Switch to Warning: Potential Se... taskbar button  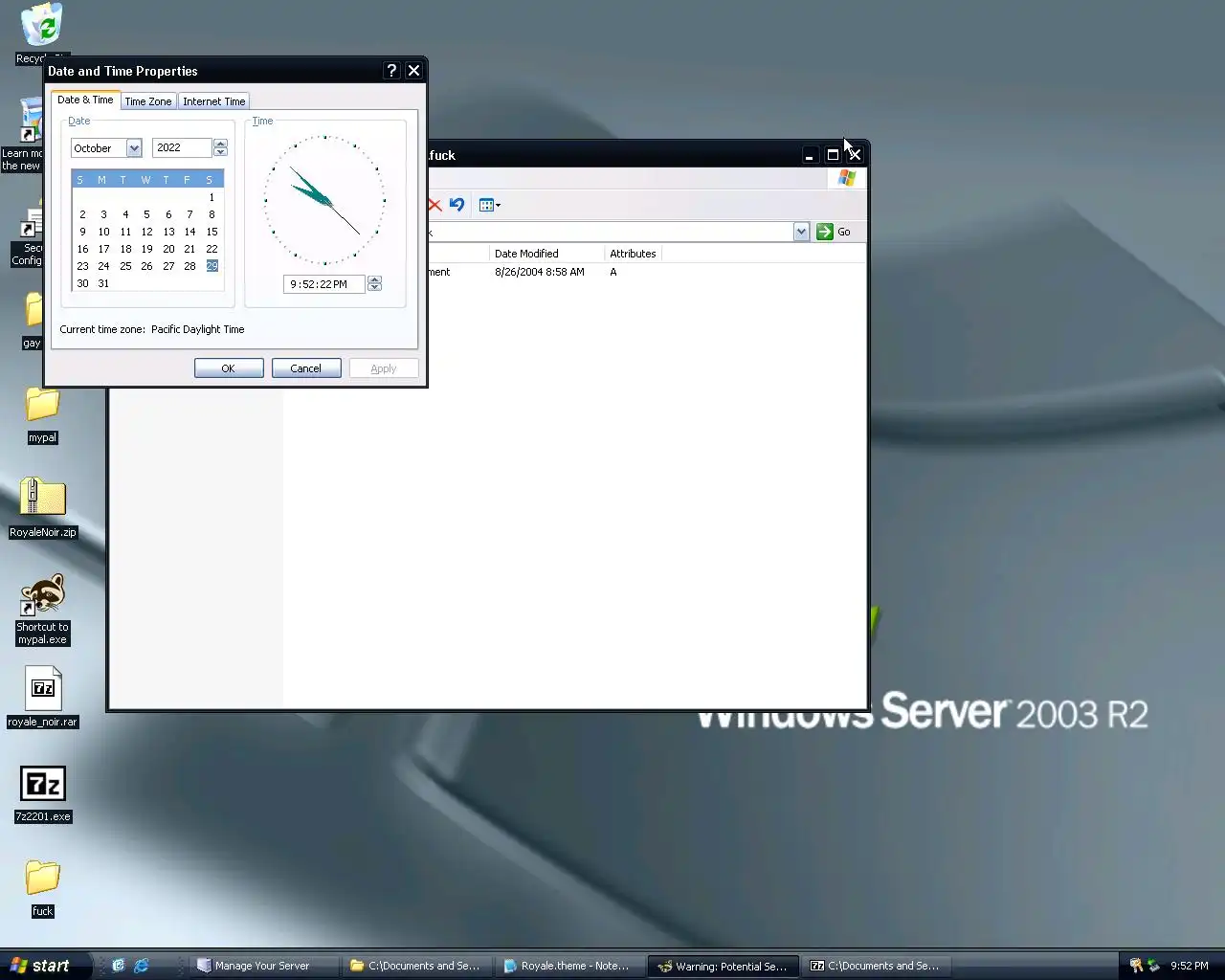pyautogui.click(x=724, y=966)
